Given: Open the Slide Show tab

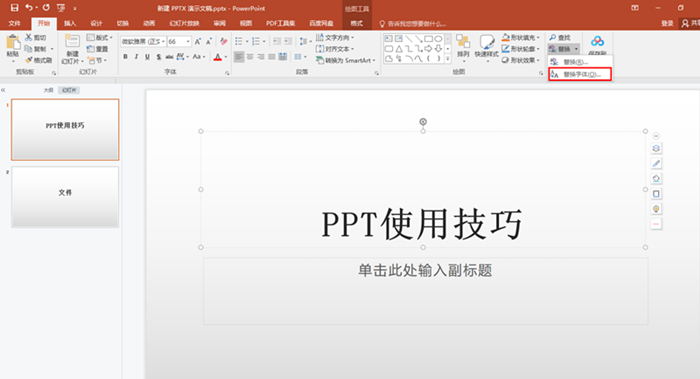Looking at the screenshot, I should click(x=184, y=23).
